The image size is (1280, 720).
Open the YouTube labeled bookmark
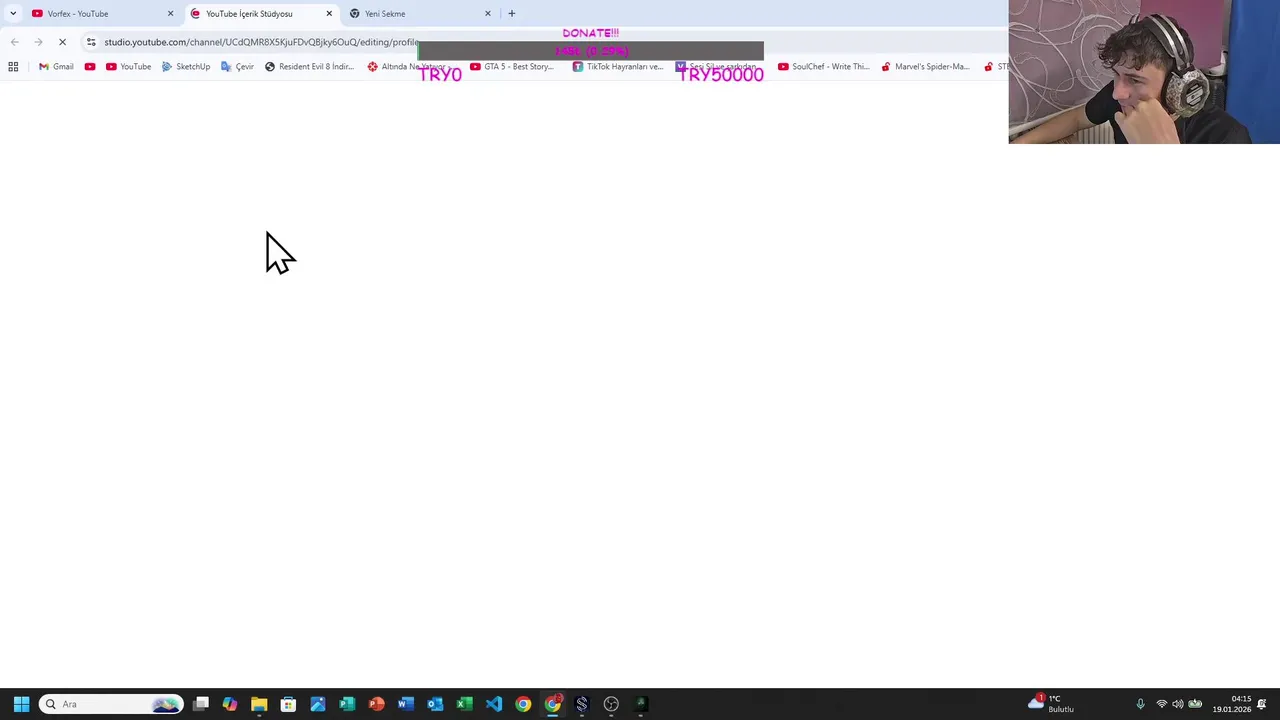(128, 66)
